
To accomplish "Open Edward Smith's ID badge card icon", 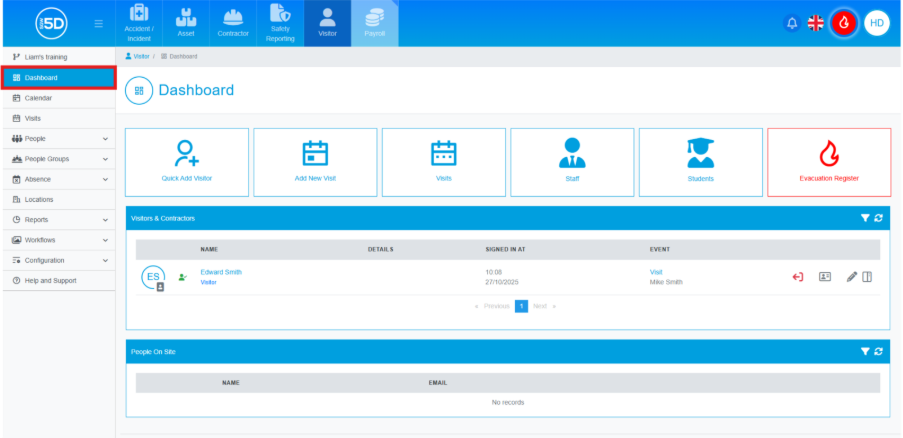I will pyautogui.click(x=825, y=277).
